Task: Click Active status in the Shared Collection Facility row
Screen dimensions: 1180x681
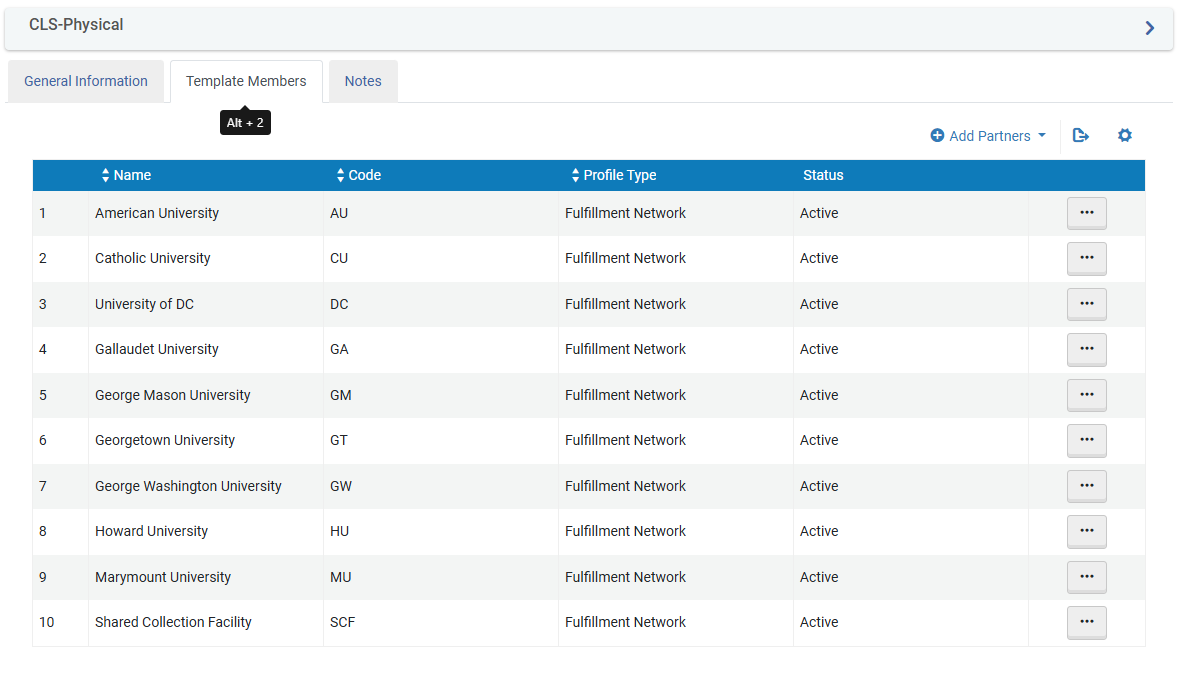Action: click(819, 622)
